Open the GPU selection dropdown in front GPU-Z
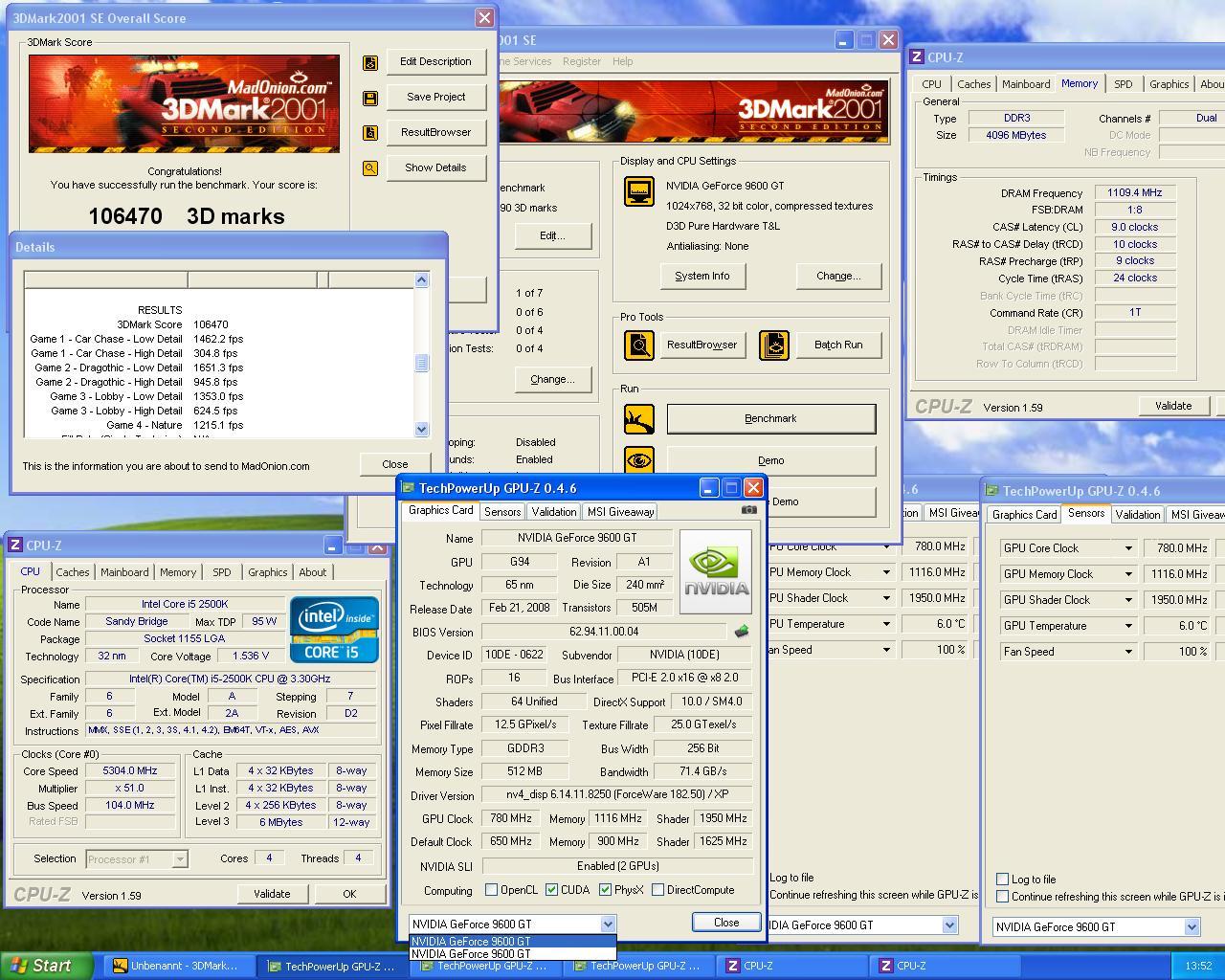The height and width of the screenshot is (980, 1225). click(x=607, y=924)
